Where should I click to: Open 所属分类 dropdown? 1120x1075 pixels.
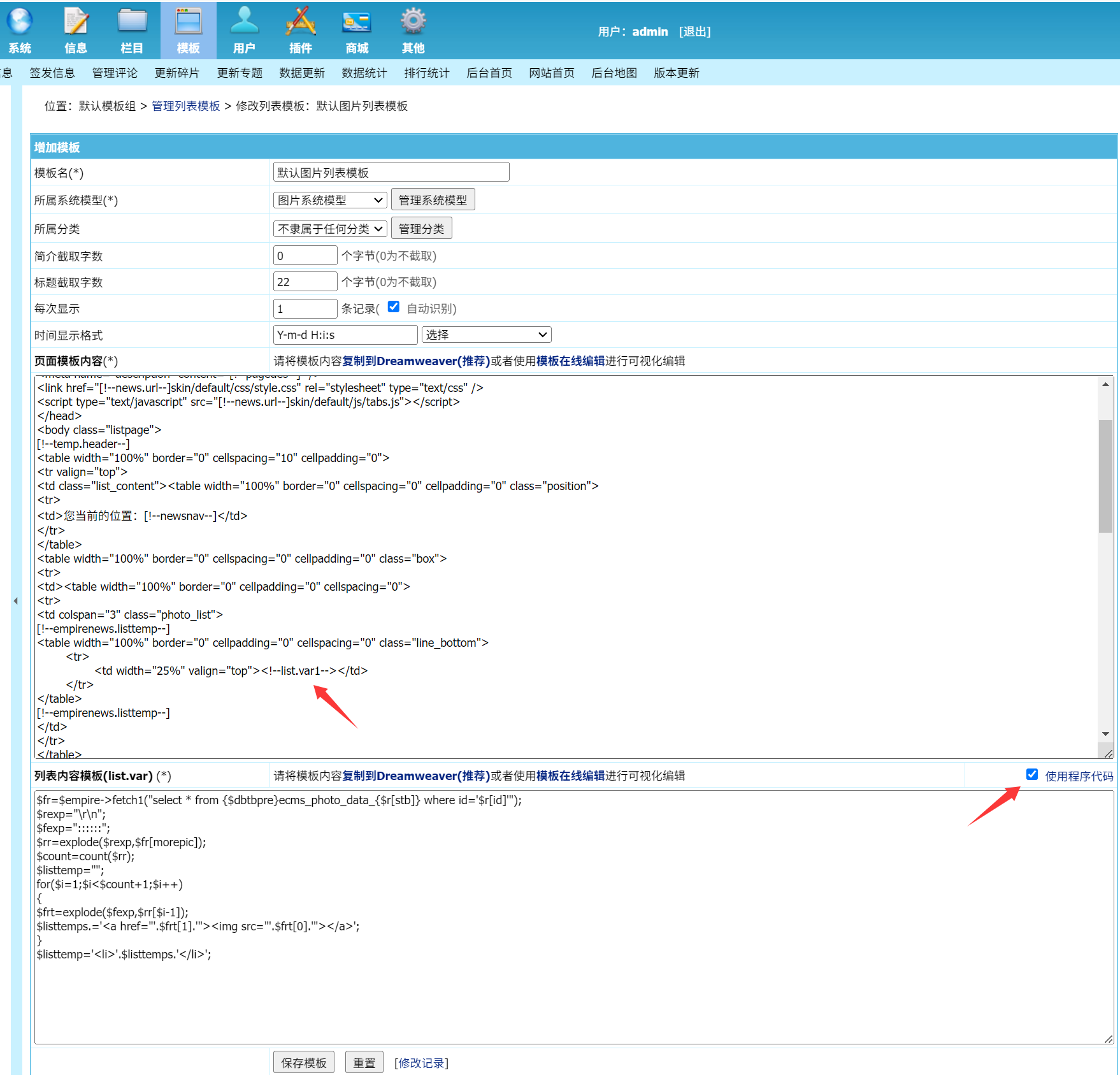(x=330, y=229)
